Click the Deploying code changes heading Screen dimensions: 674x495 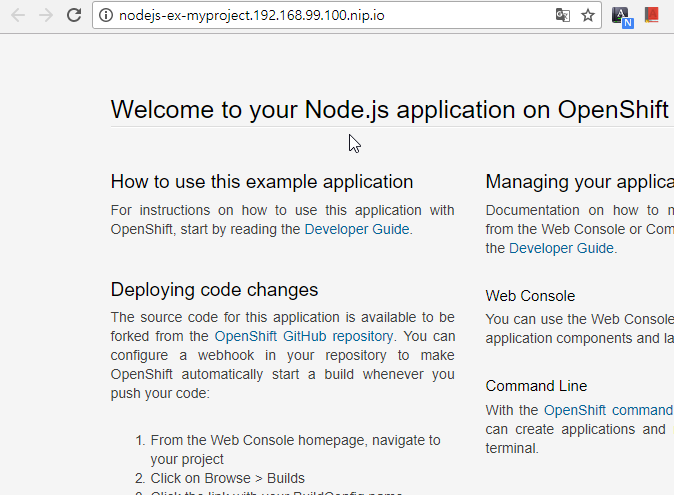[x=214, y=290]
